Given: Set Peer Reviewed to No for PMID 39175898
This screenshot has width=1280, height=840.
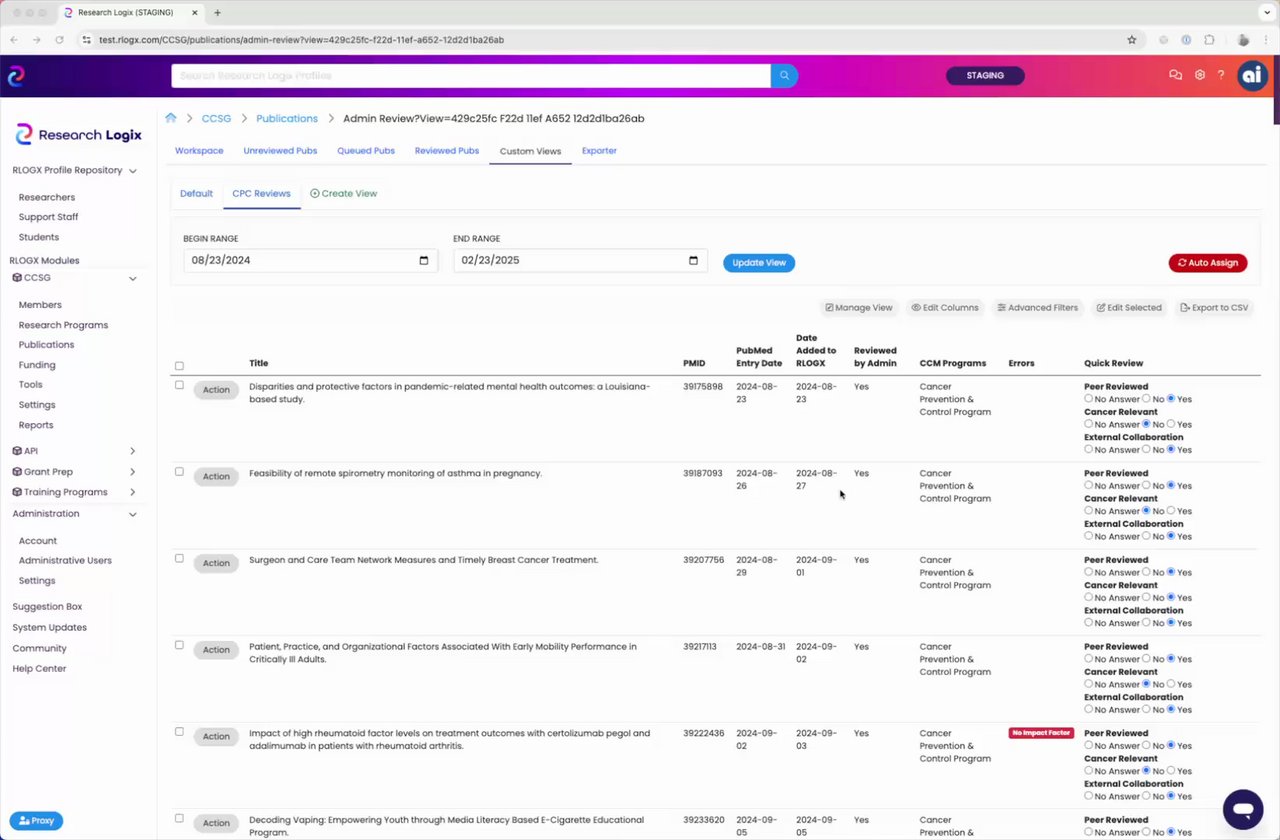Looking at the screenshot, I should [x=1147, y=399].
